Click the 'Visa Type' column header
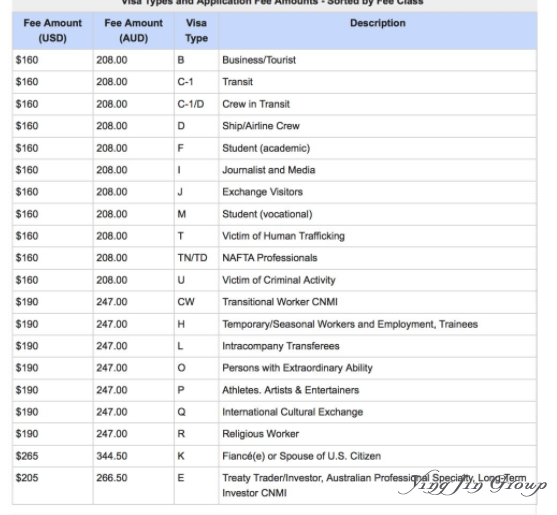Image resolution: width=557 pixels, height=515 pixels. [x=196, y=31]
